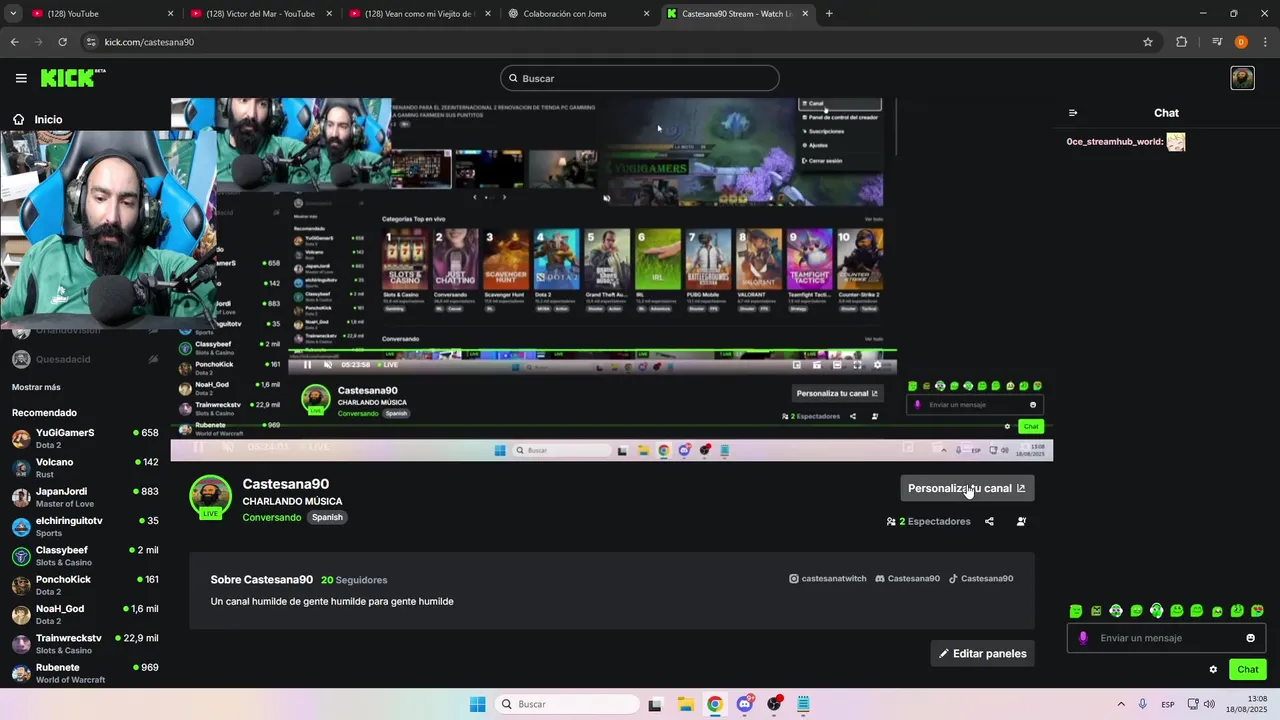Reload the kick.com page

pyautogui.click(x=62, y=42)
